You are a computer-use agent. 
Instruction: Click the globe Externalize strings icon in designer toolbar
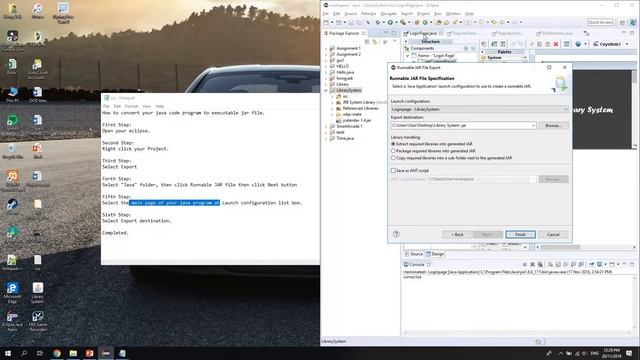coord(578,44)
